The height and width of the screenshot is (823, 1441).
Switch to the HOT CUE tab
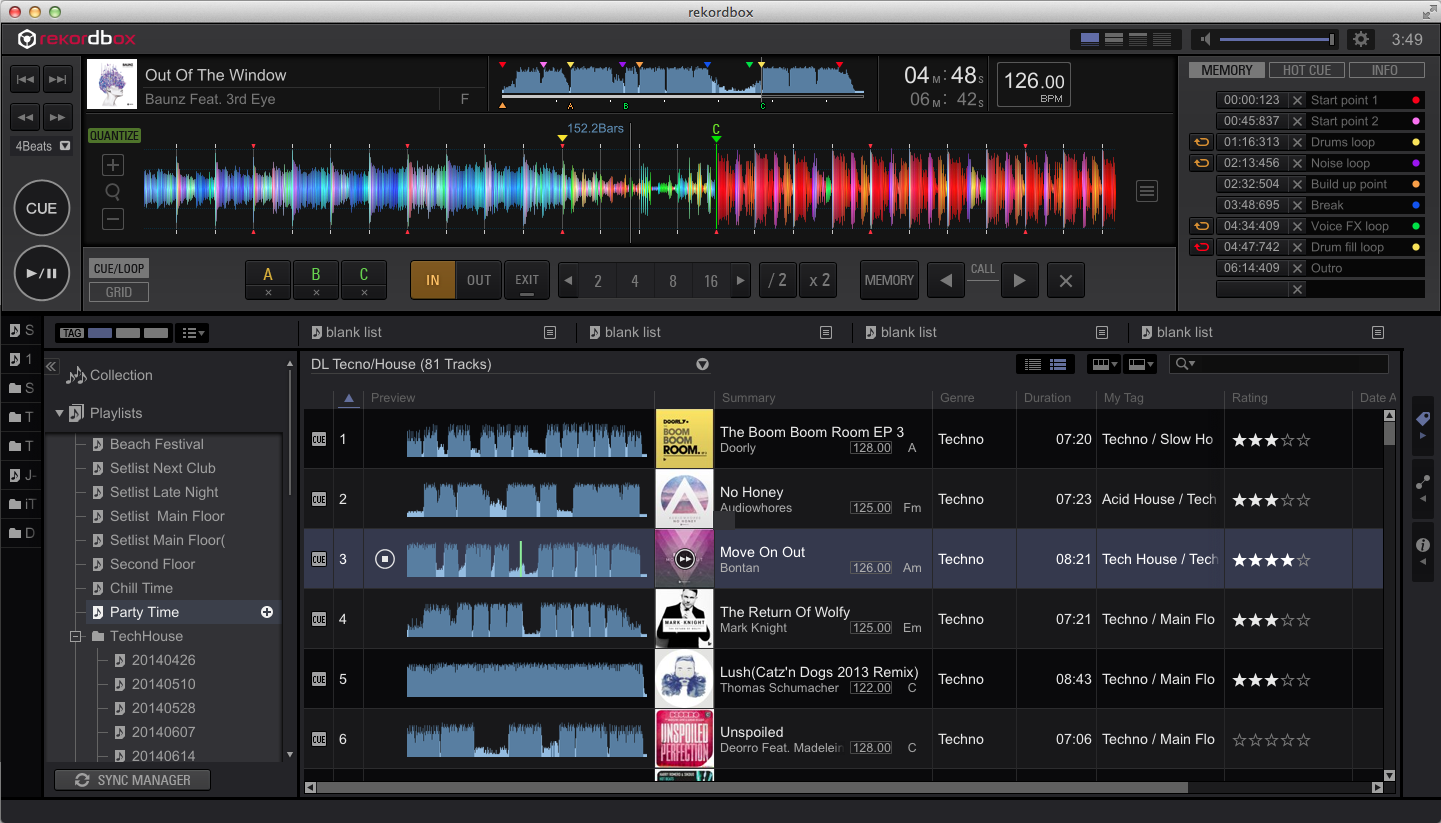tap(1306, 70)
